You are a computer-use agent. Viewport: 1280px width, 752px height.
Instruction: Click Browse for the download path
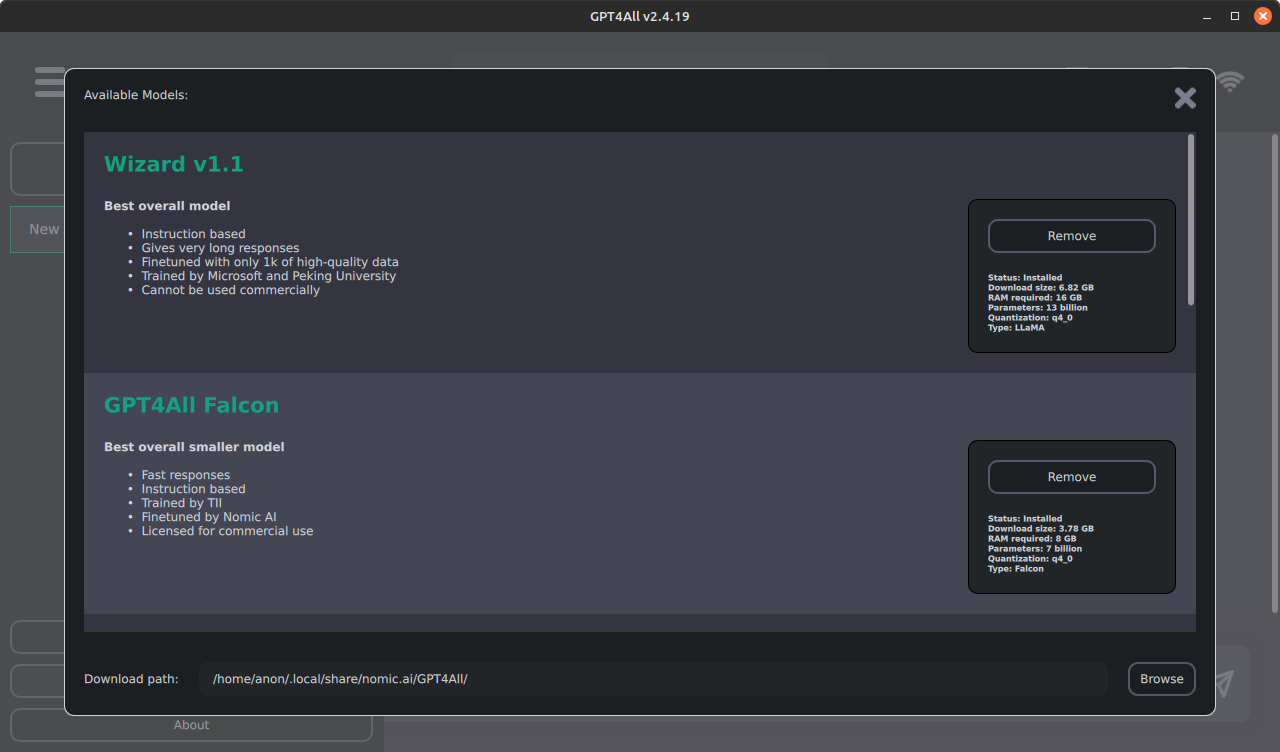1162,679
